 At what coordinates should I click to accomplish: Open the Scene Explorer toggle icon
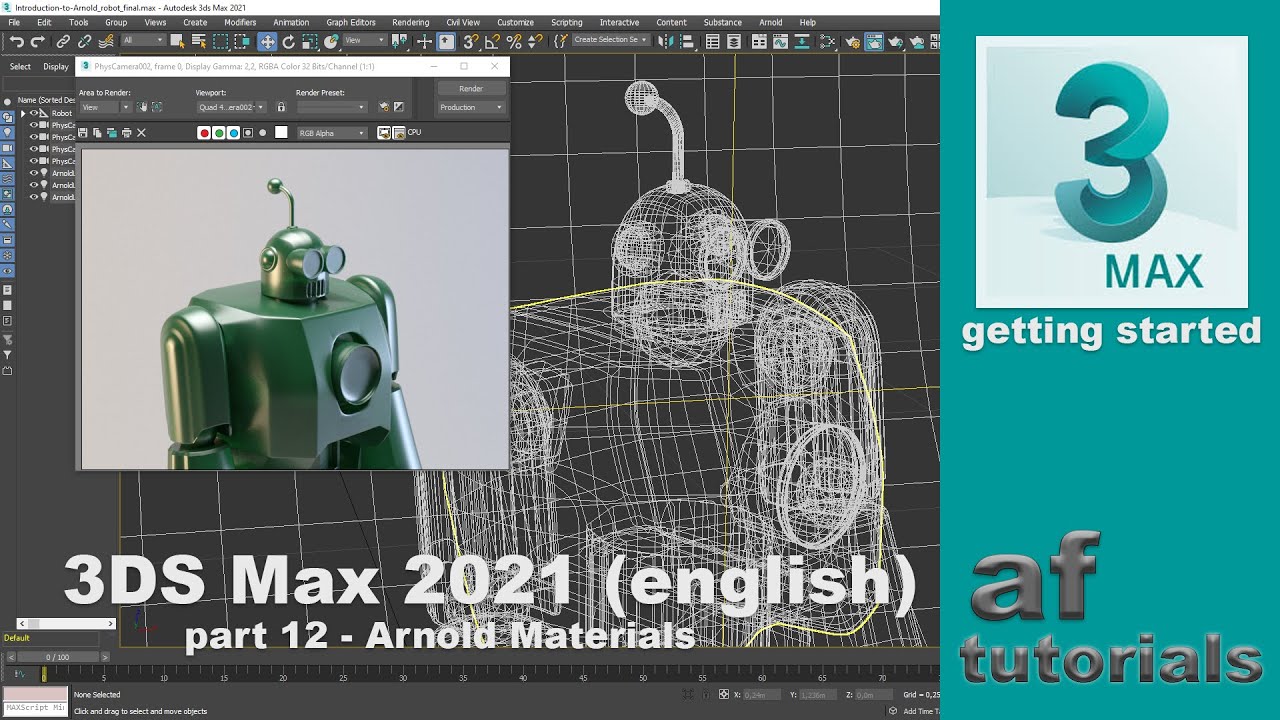[x=712, y=41]
